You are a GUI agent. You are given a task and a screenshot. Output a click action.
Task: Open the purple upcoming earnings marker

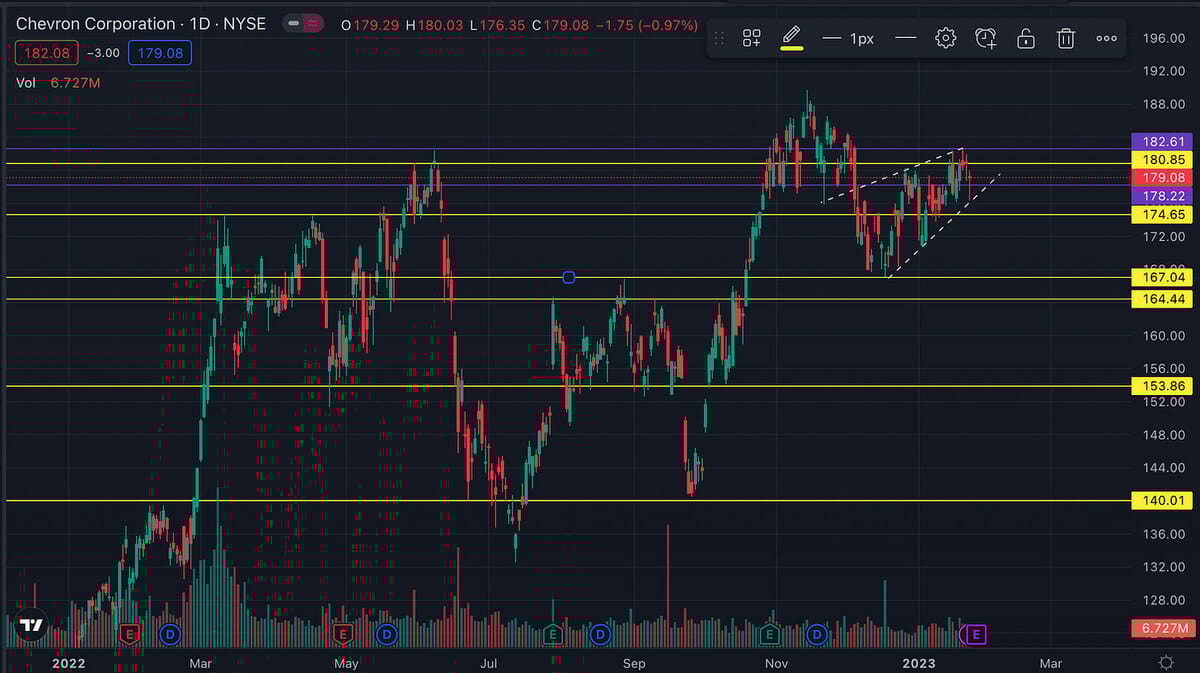pos(976,634)
